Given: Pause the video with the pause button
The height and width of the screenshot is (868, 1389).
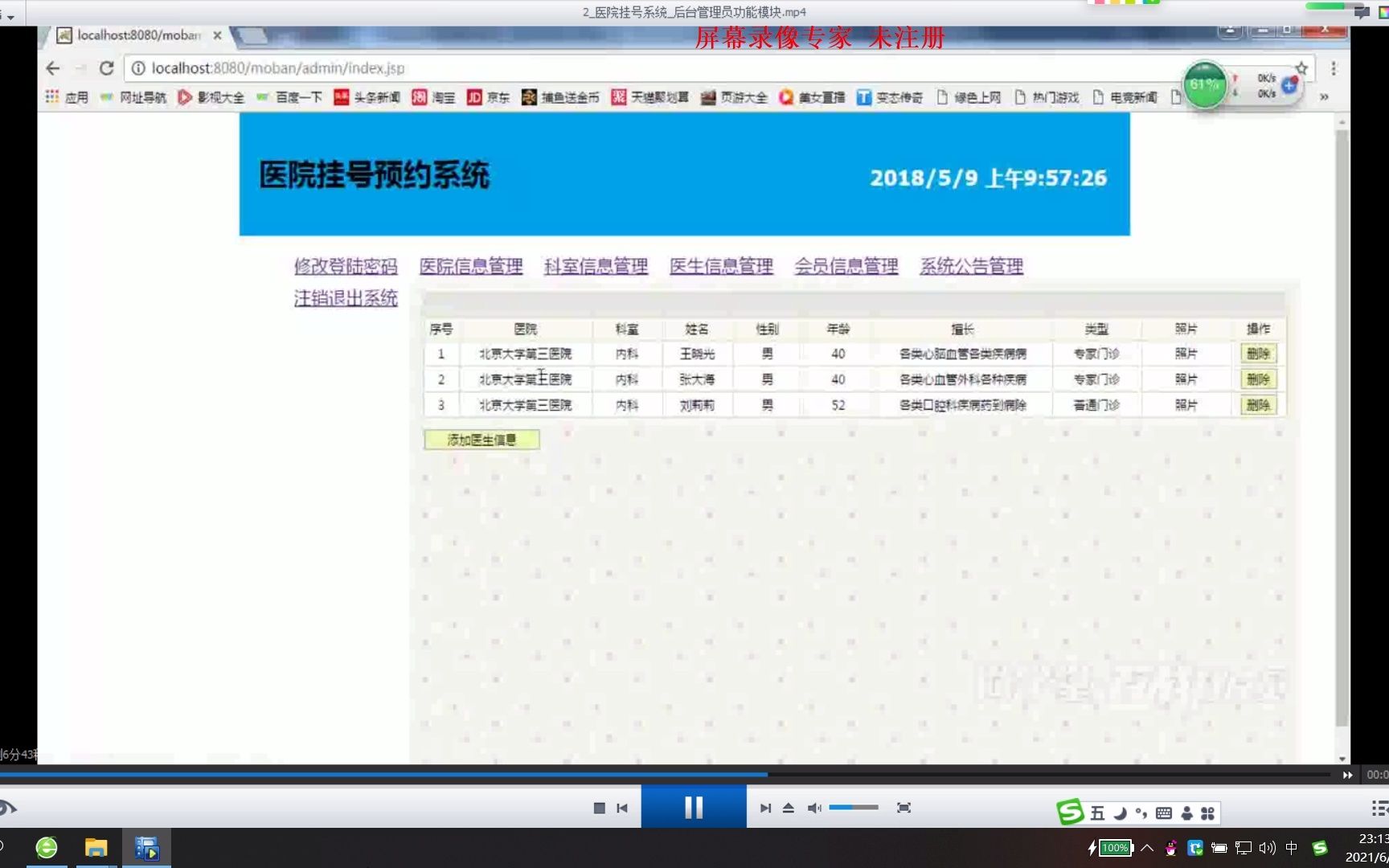Looking at the screenshot, I should point(693,807).
